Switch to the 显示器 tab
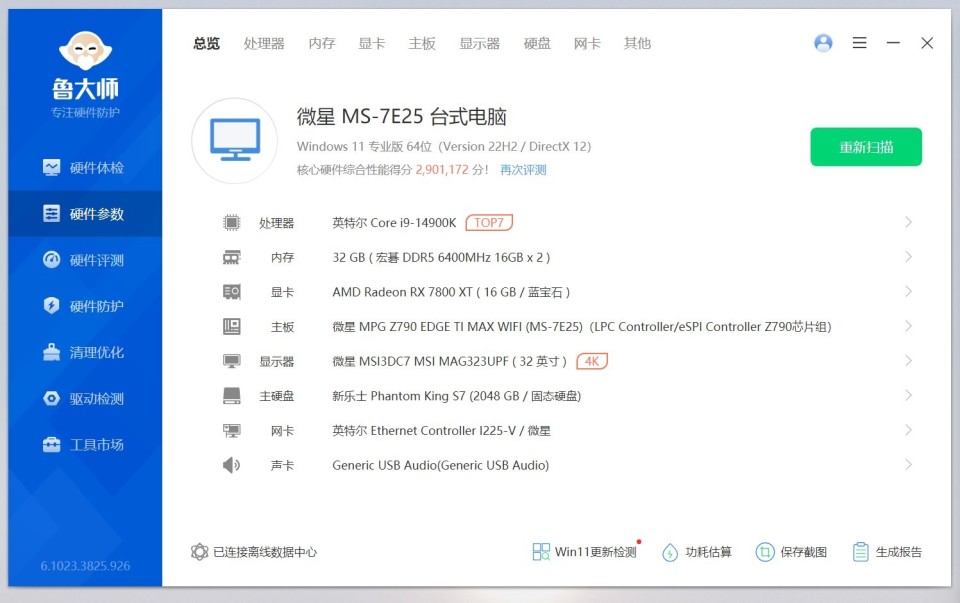This screenshot has height=603, width=960. pyautogui.click(x=480, y=43)
